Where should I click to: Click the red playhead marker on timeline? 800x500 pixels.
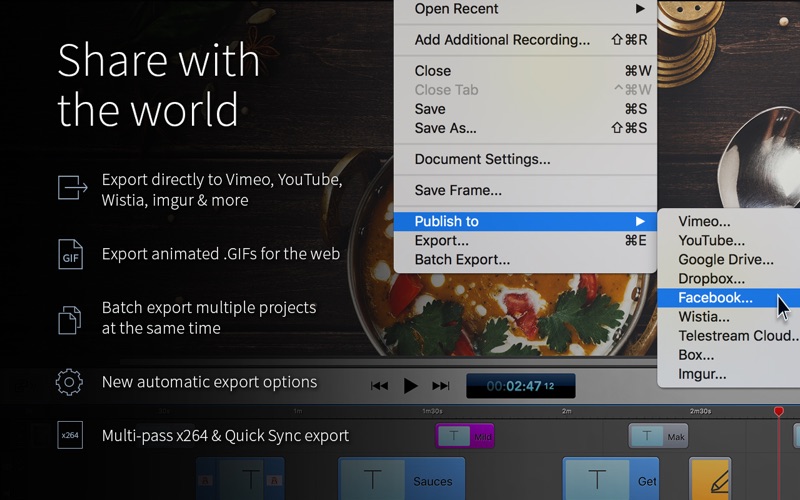coord(779,412)
